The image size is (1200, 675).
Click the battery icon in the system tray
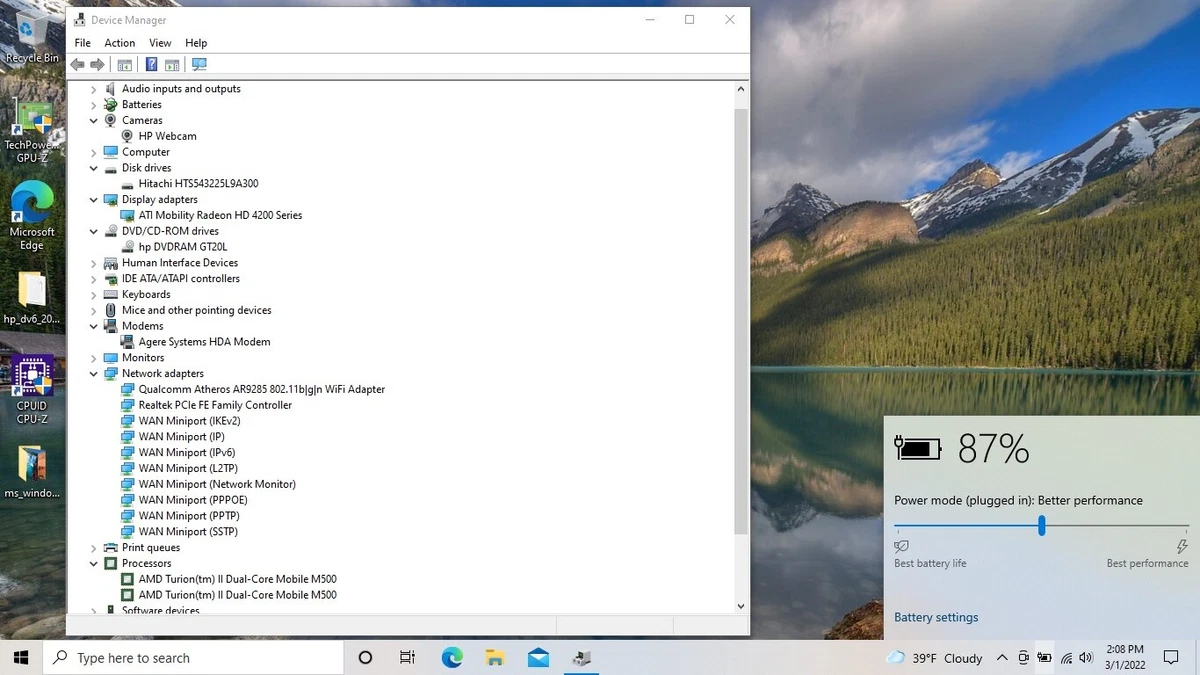1044,658
